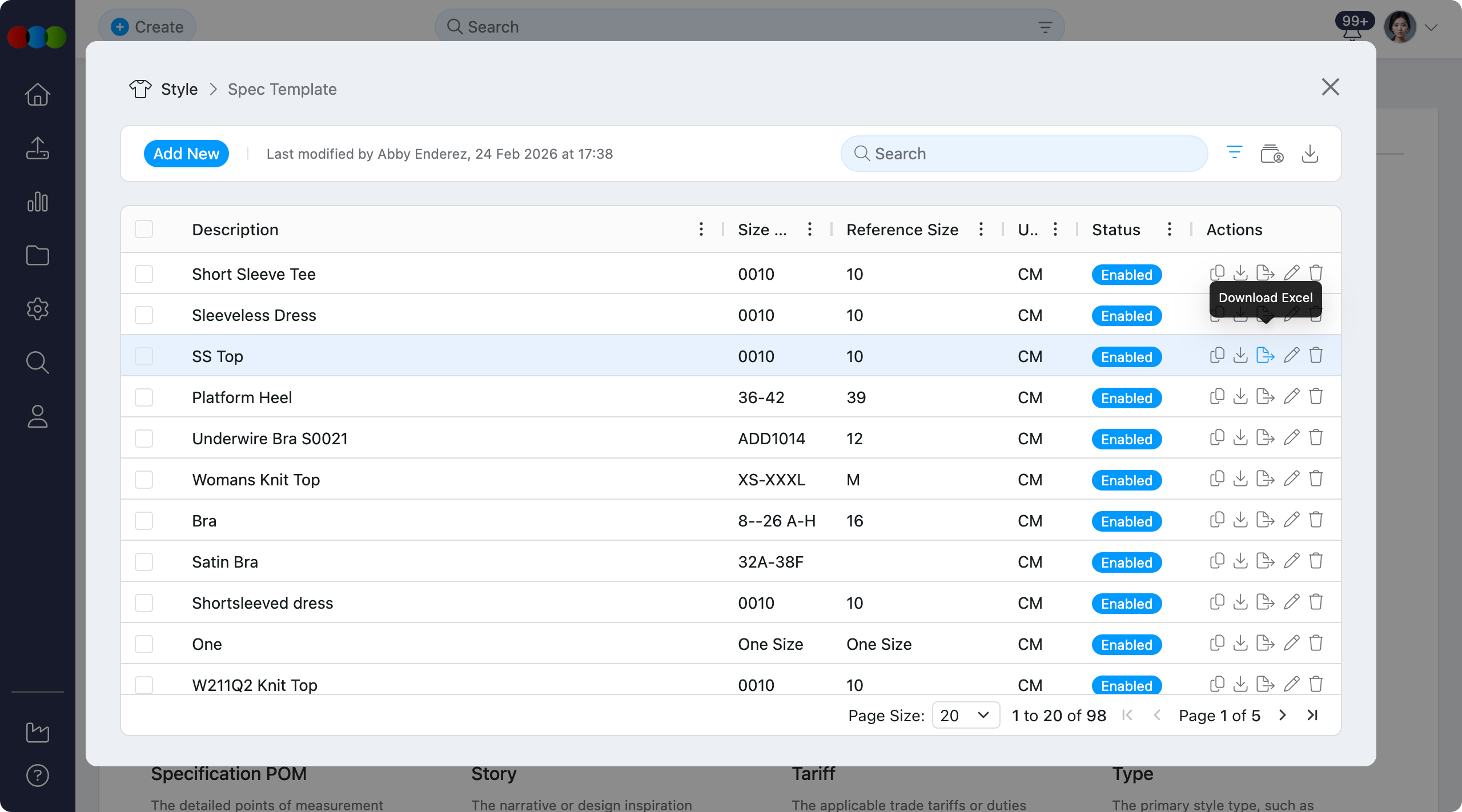Open the Description column options menu
Screen dimensions: 1462x812
pyautogui.click(x=701, y=229)
